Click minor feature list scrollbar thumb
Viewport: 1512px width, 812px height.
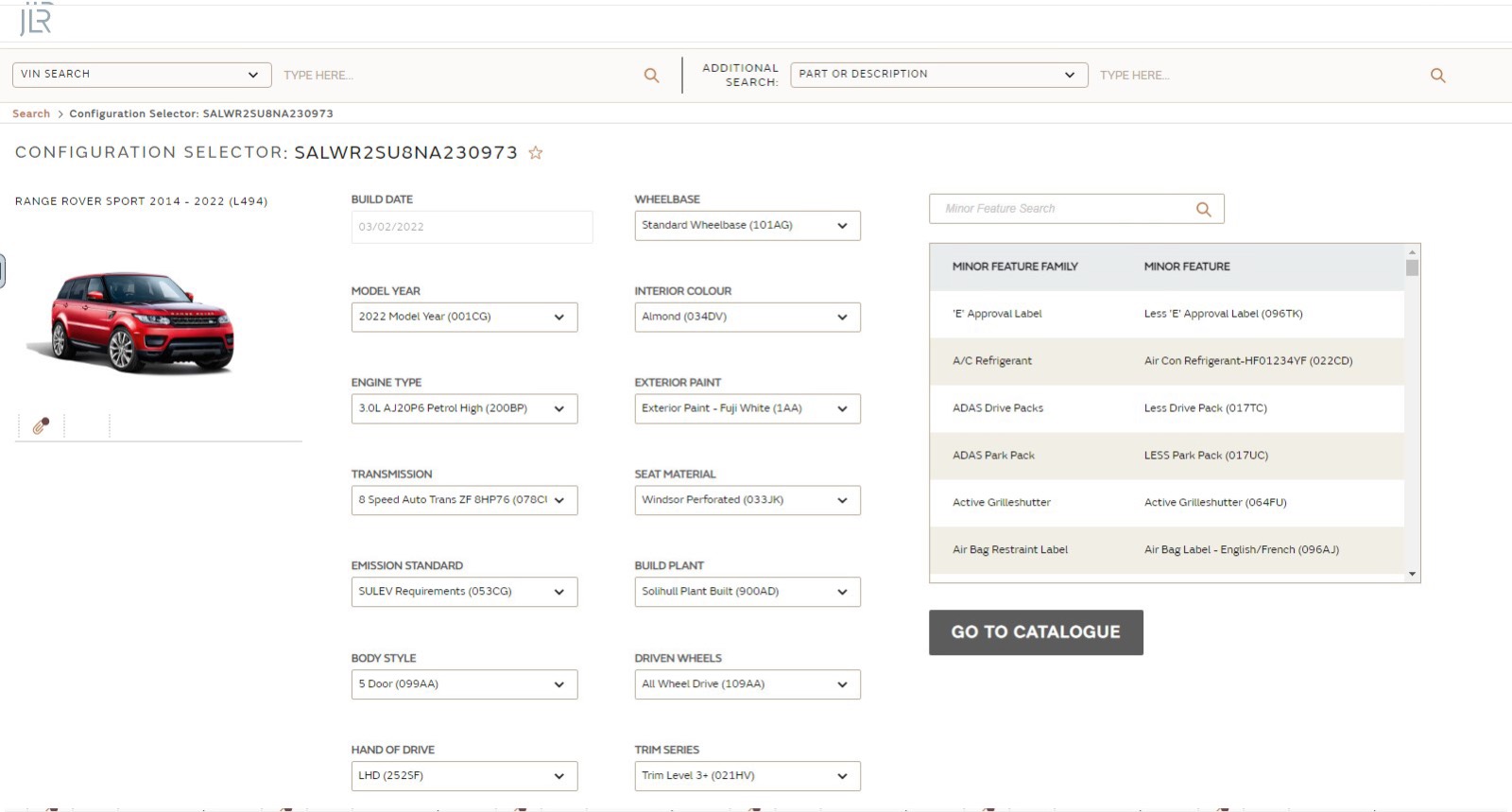tap(1412, 268)
